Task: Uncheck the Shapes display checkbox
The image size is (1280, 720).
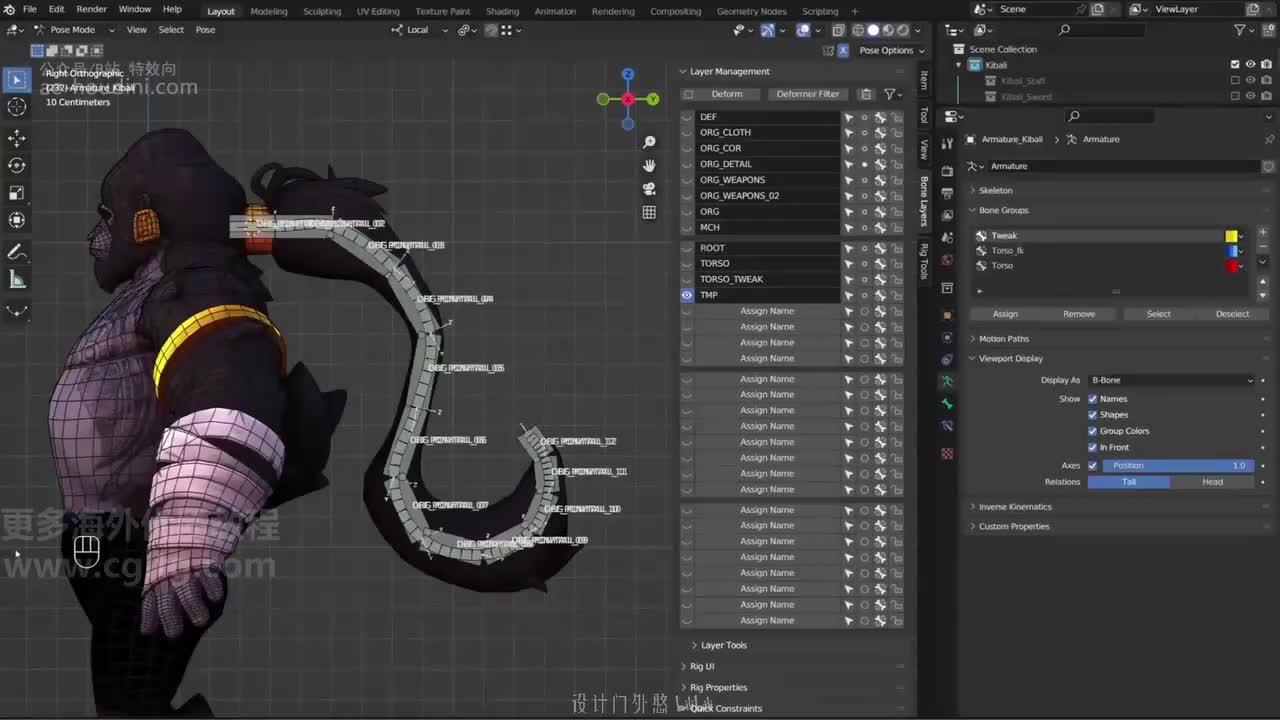Action: tap(1092, 415)
